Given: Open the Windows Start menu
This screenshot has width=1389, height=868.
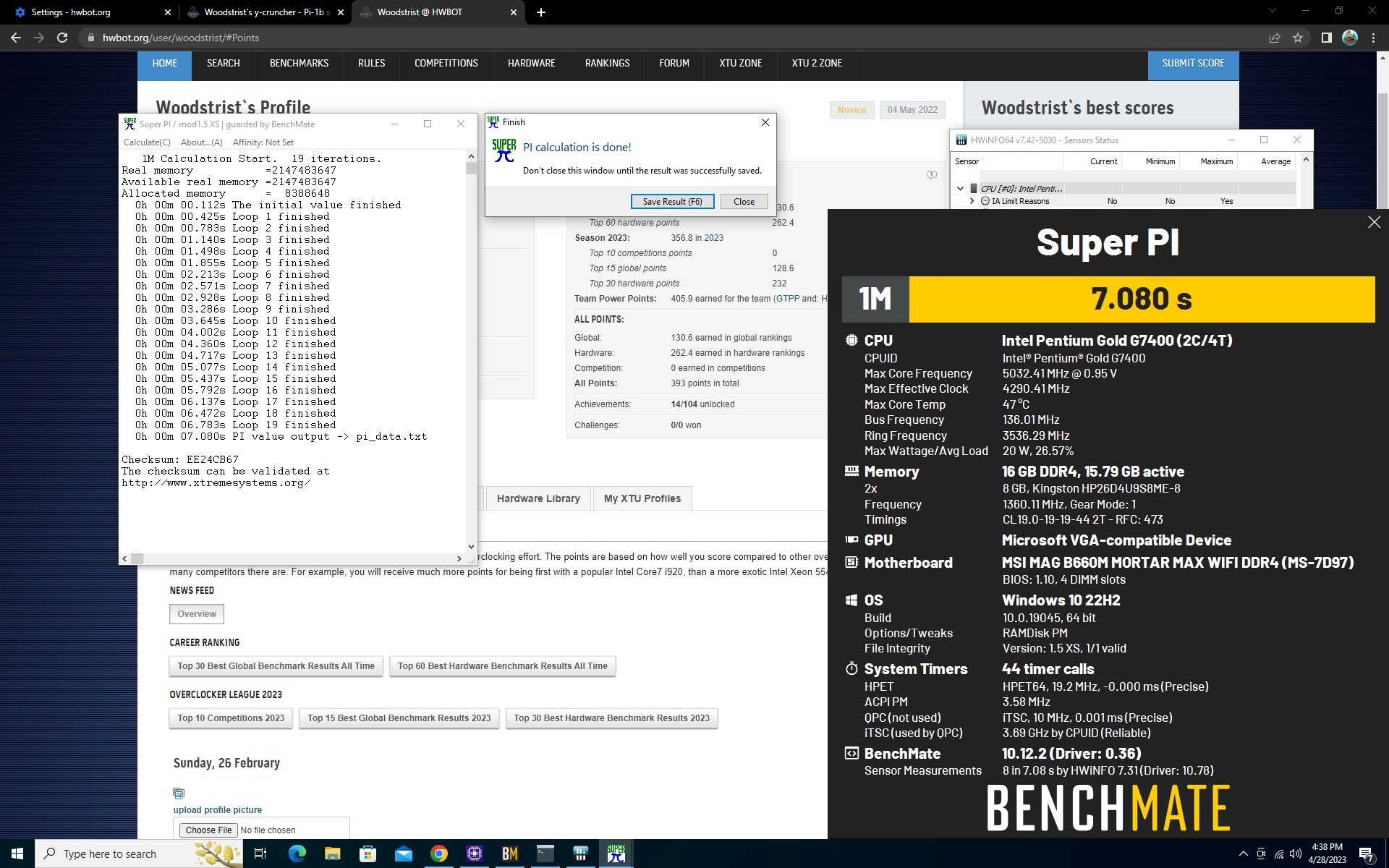Looking at the screenshot, I should coord(17,854).
